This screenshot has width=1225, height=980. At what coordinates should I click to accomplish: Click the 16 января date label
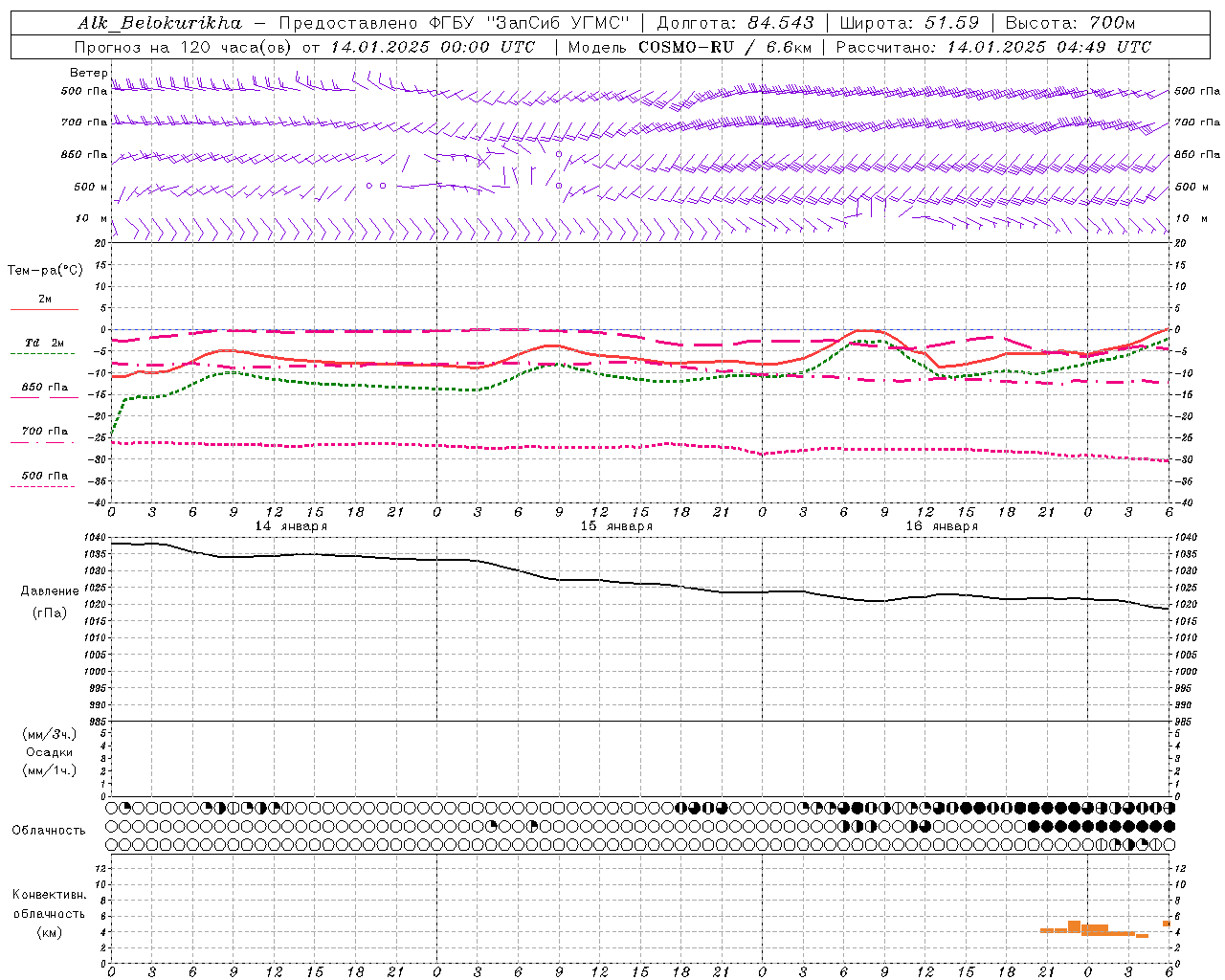(942, 526)
